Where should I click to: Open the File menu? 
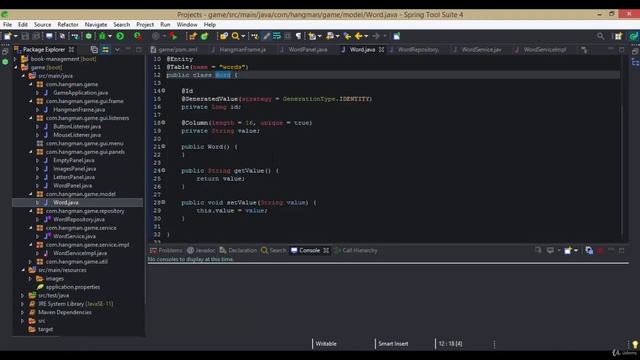point(7,24)
